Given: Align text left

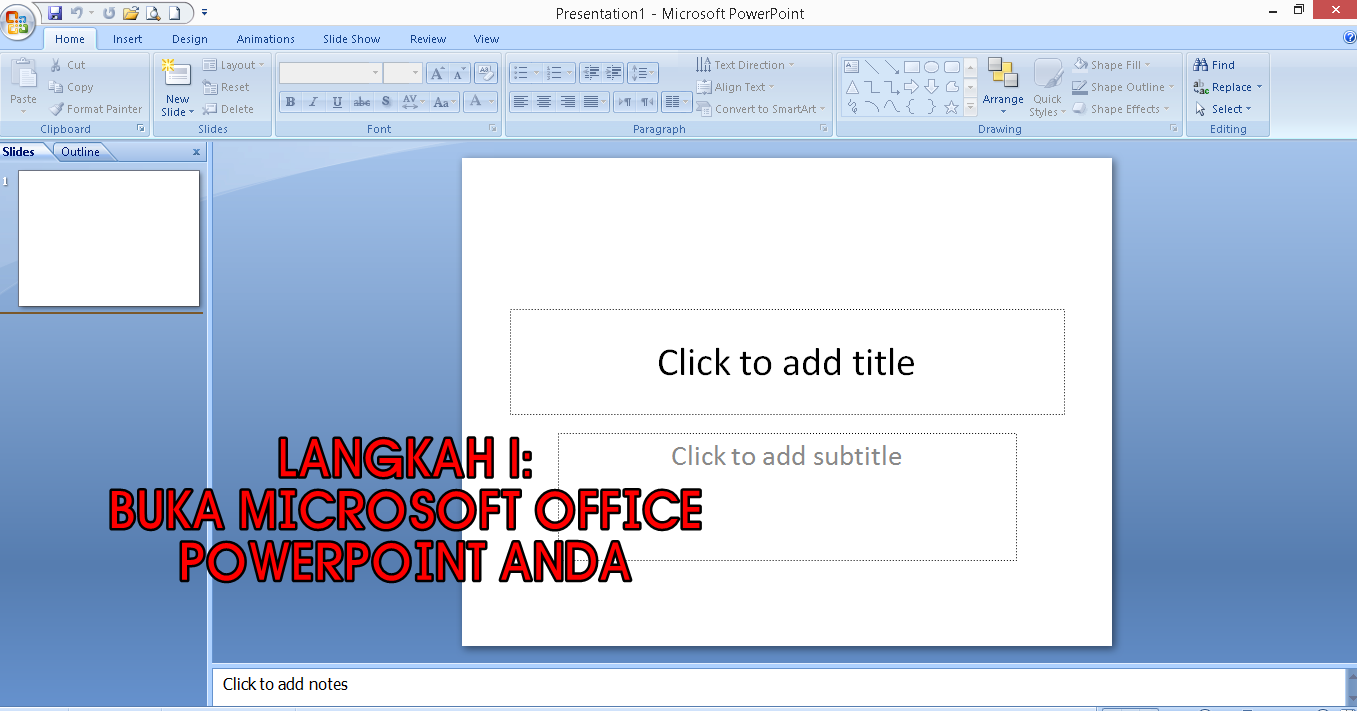Looking at the screenshot, I should coord(520,102).
